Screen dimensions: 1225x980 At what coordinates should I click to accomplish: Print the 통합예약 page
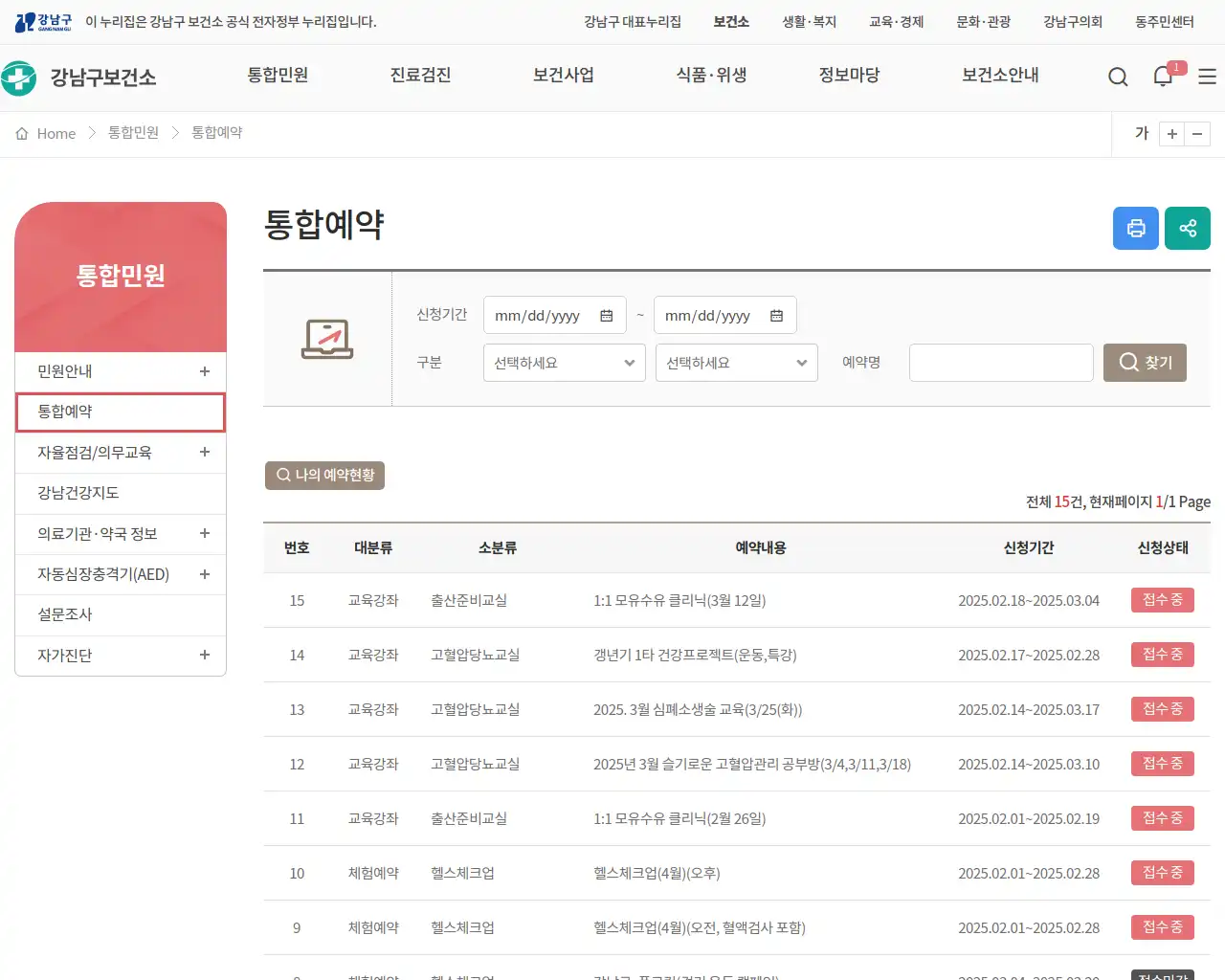tap(1135, 228)
